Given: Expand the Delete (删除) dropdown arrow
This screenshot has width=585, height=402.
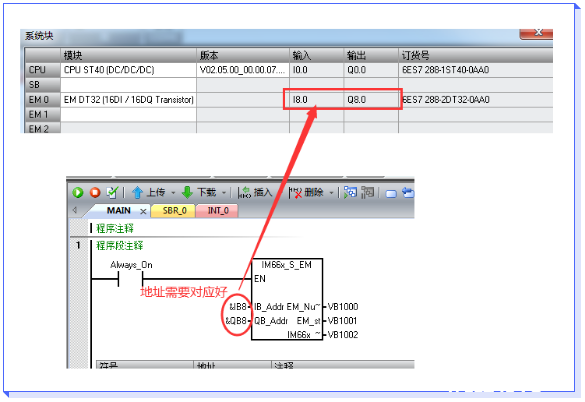Looking at the screenshot, I should 331,193.
